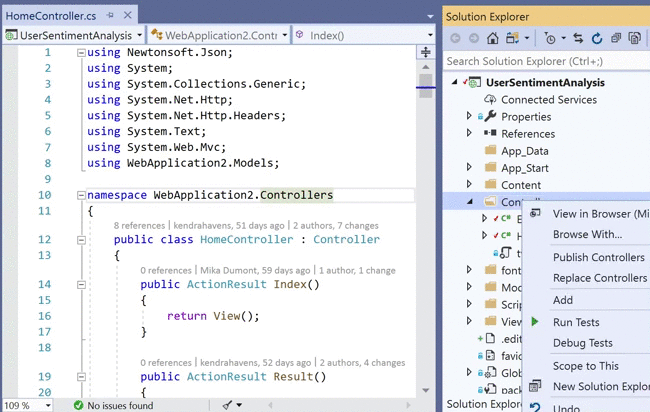650x412 pixels.
Task: Click the App_Data folder icon
Action: 490,150
